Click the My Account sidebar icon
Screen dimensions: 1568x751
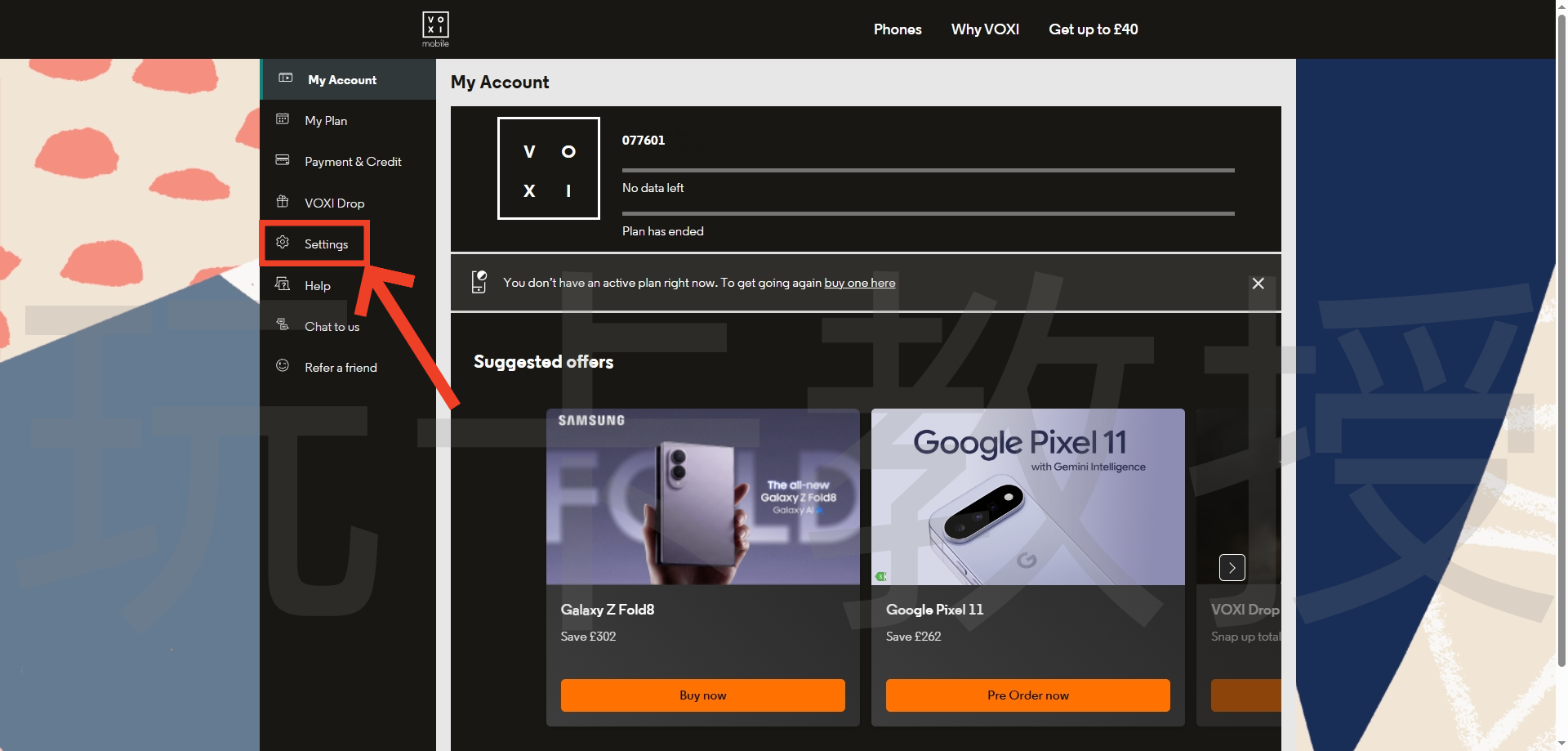(x=286, y=78)
